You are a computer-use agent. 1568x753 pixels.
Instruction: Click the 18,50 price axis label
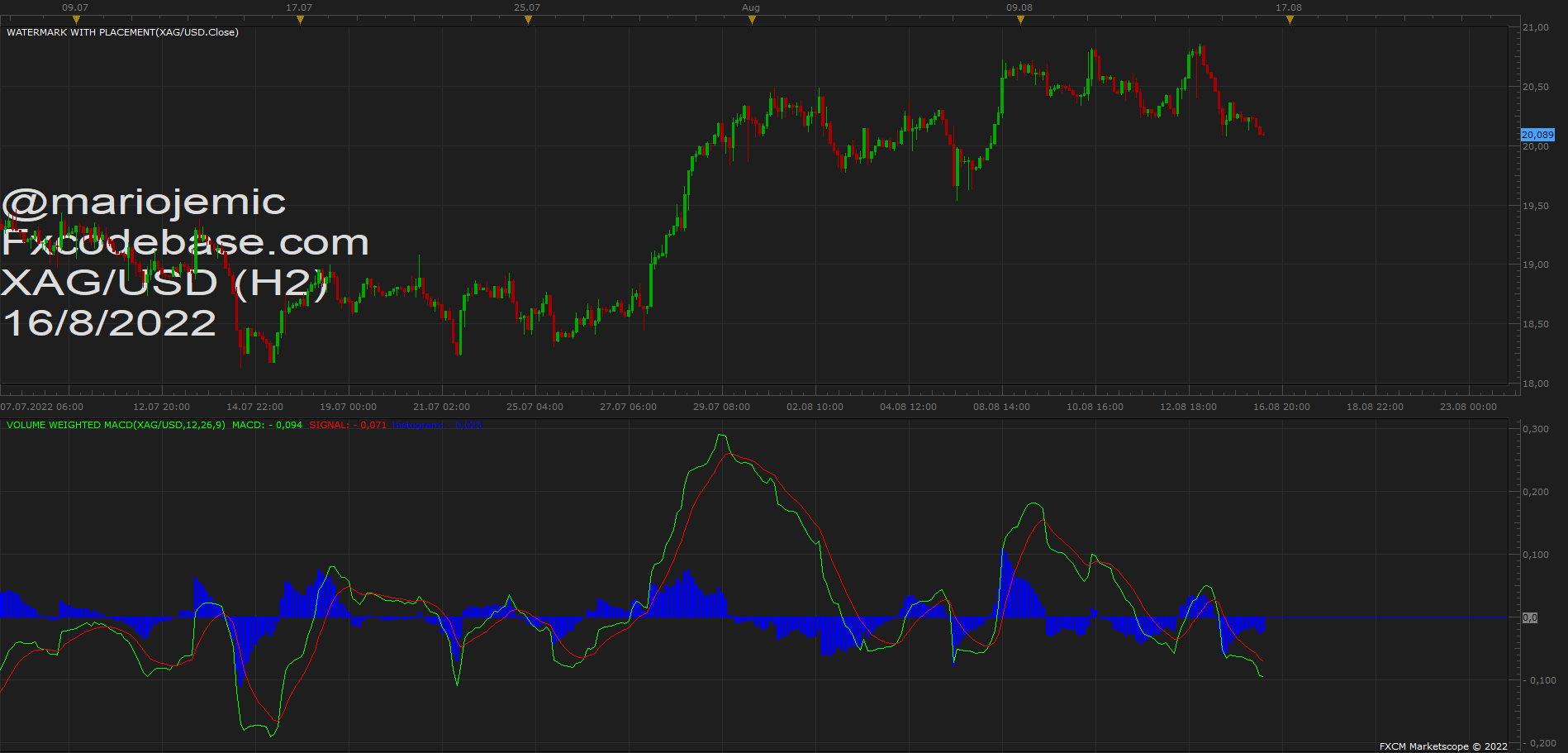(x=1536, y=324)
